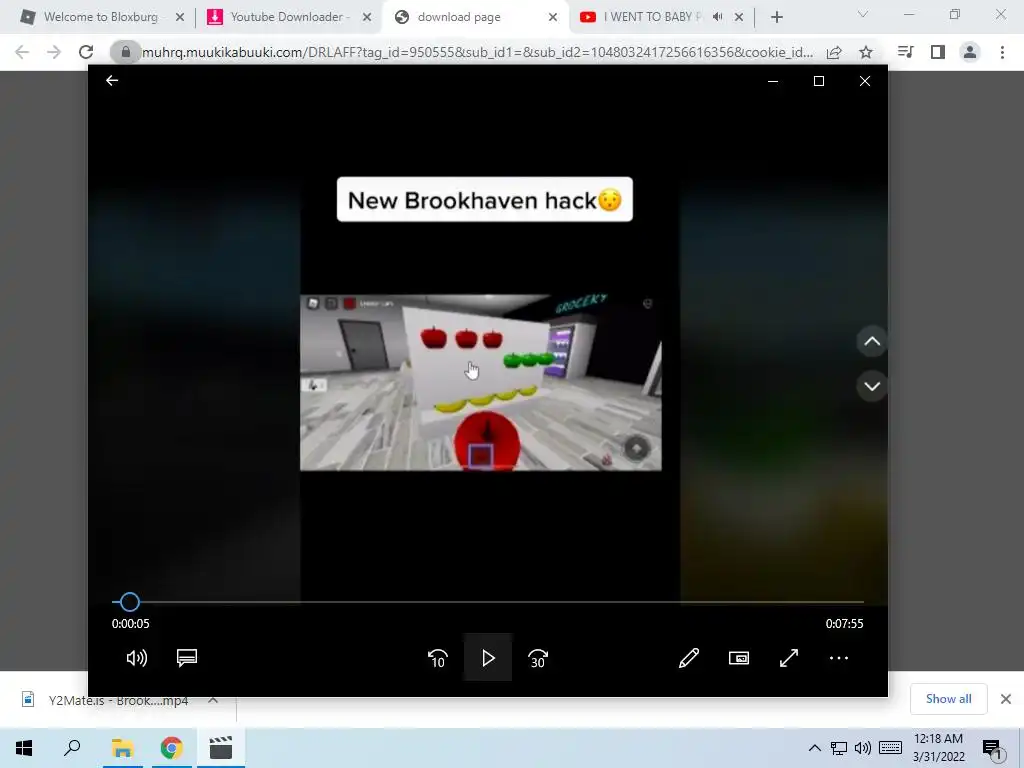Close the Chrome downloads bar
1024x768 pixels.
1006,699
